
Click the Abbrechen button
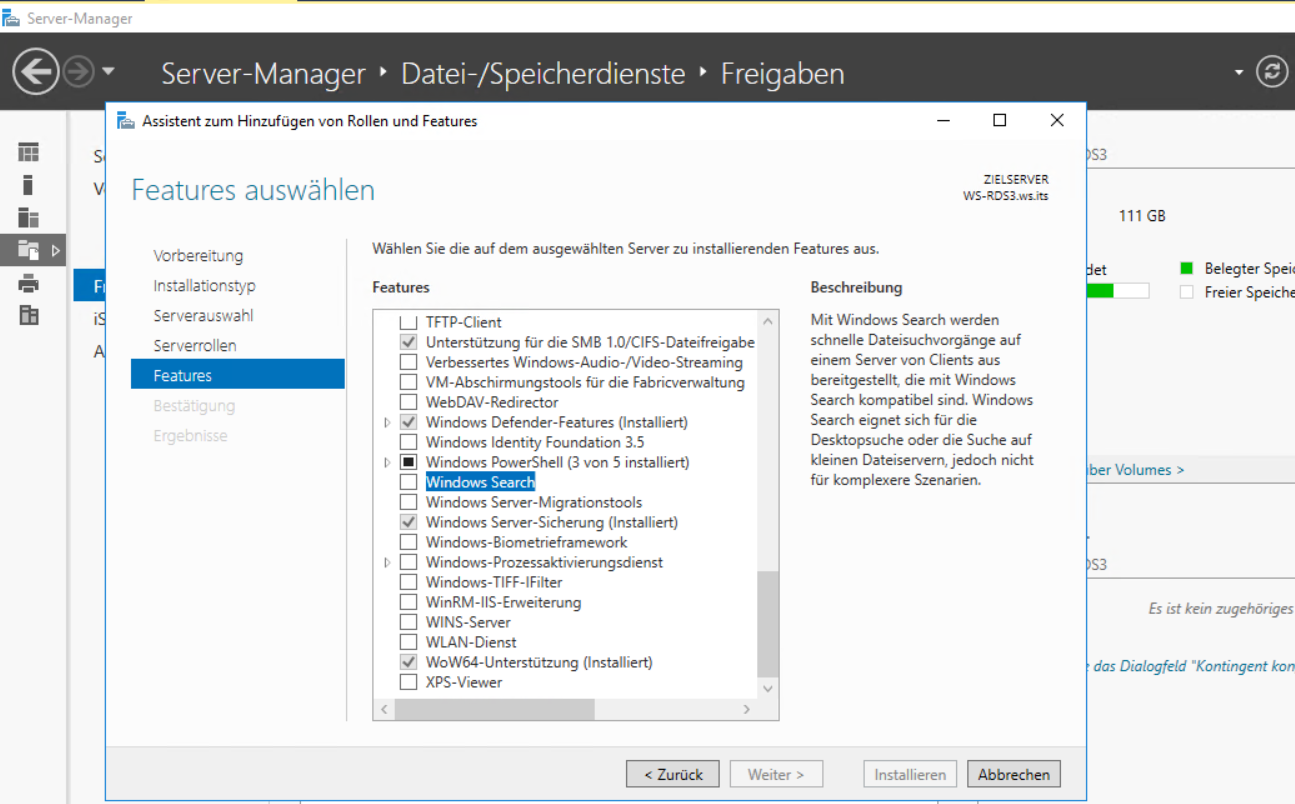[1014, 774]
